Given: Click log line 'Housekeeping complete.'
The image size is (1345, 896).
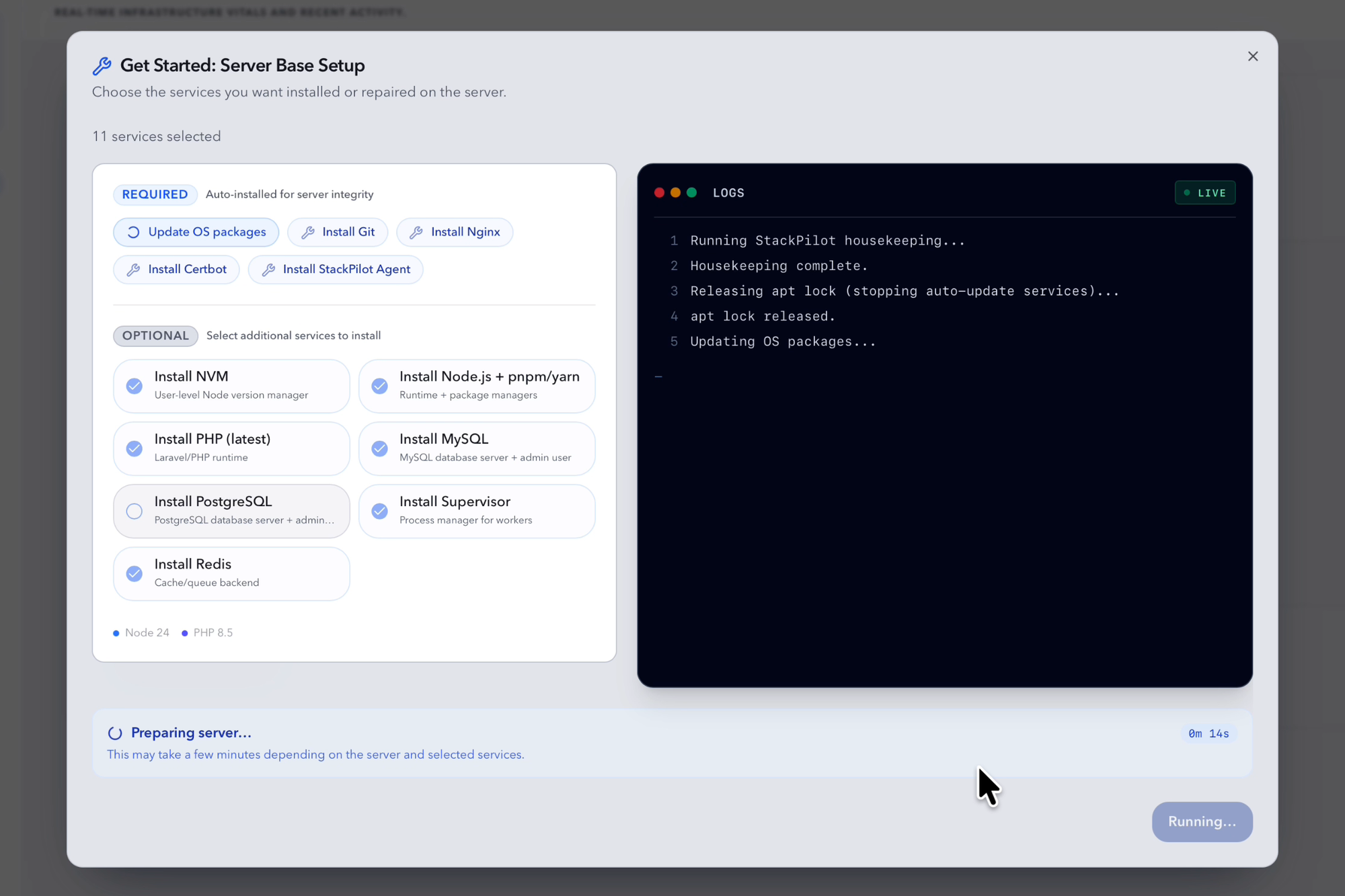Looking at the screenshot, I should coord(779,266).
